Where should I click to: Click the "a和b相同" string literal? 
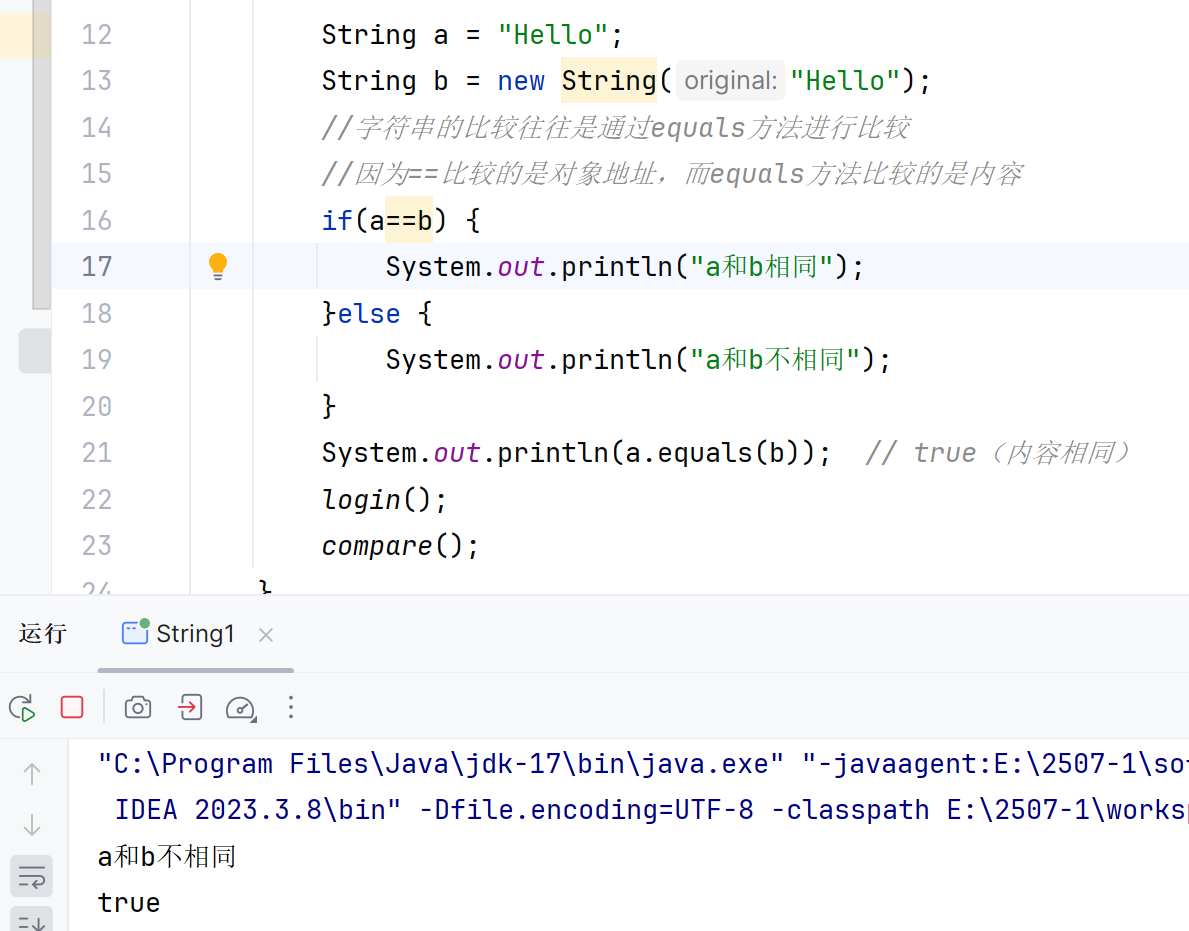[761, 266]
